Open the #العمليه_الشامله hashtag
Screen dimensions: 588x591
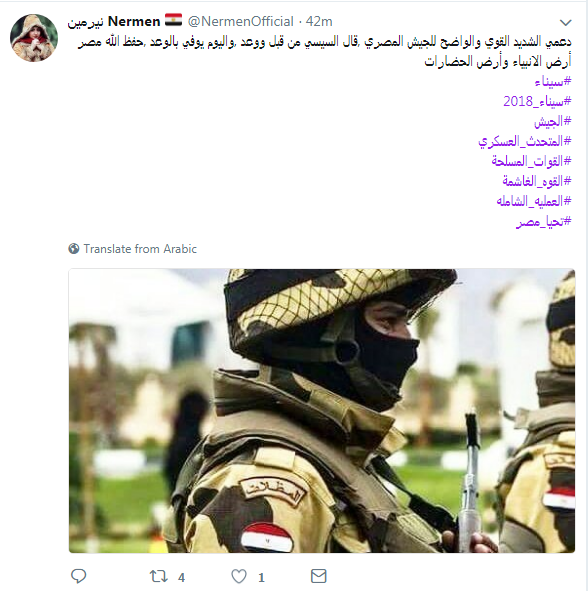(x=534, y=201)
